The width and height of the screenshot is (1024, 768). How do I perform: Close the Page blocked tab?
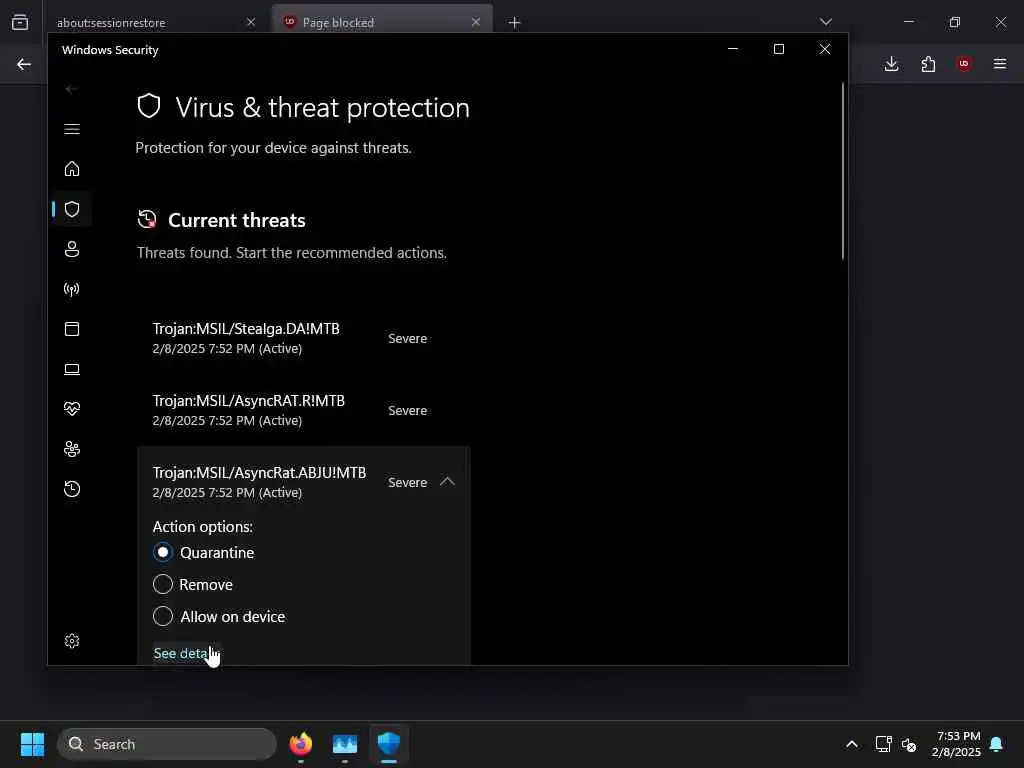476,22
